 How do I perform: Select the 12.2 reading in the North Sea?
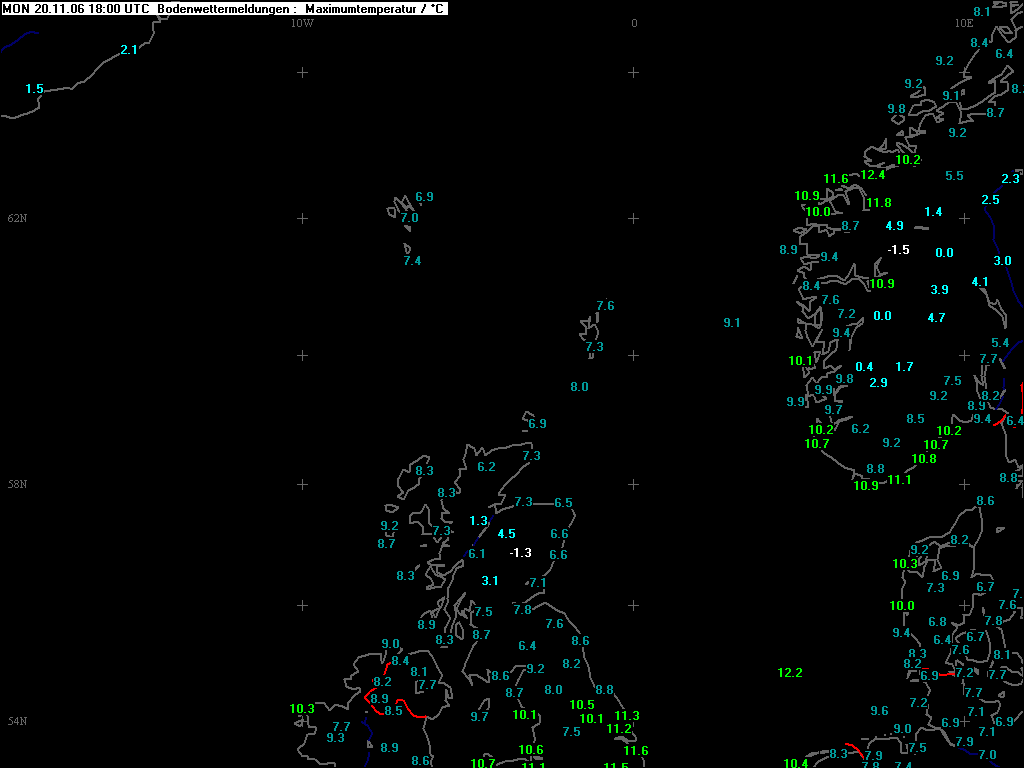pyautogui.click(x=790, y=673)
